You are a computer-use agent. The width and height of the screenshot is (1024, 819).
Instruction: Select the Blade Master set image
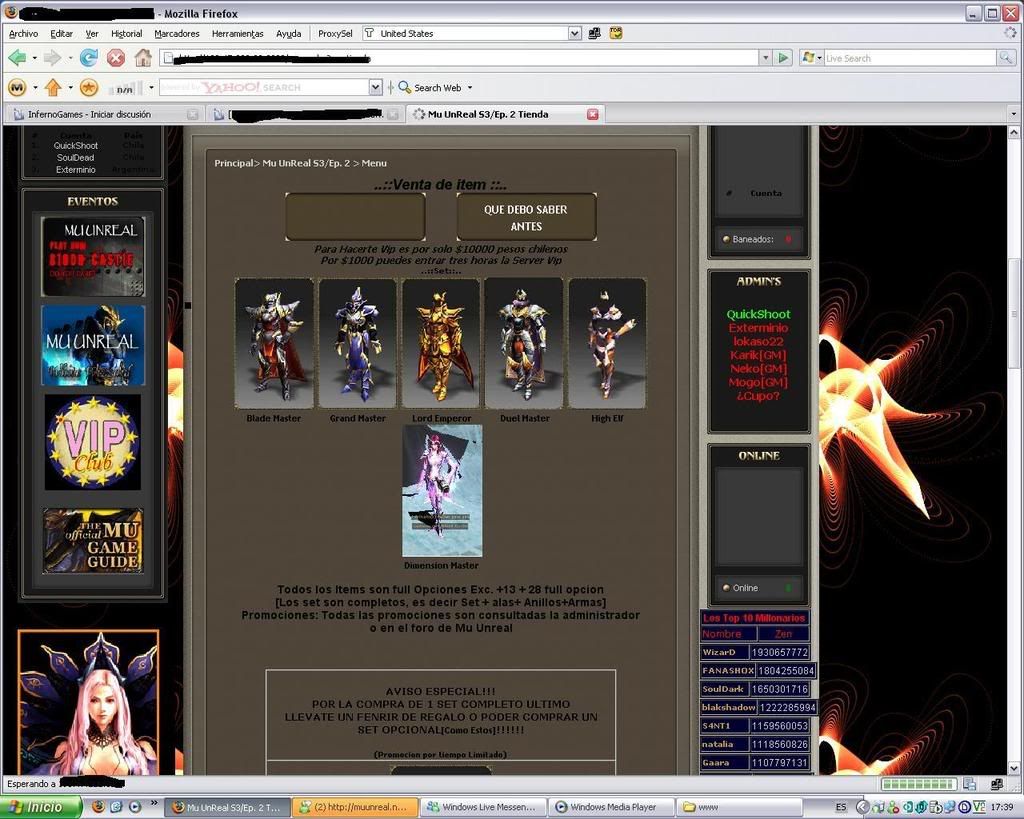pos(274,344)
